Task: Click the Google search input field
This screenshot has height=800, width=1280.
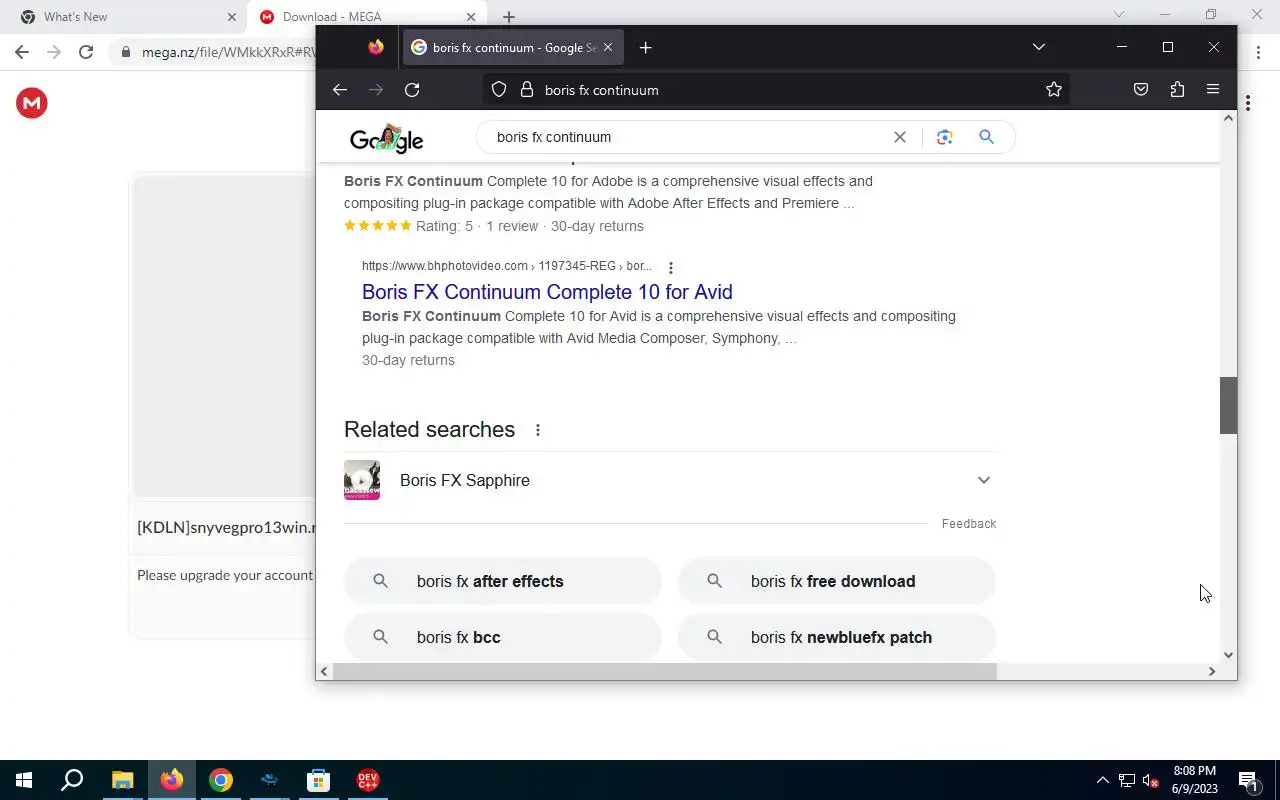Action: (690, 137)
